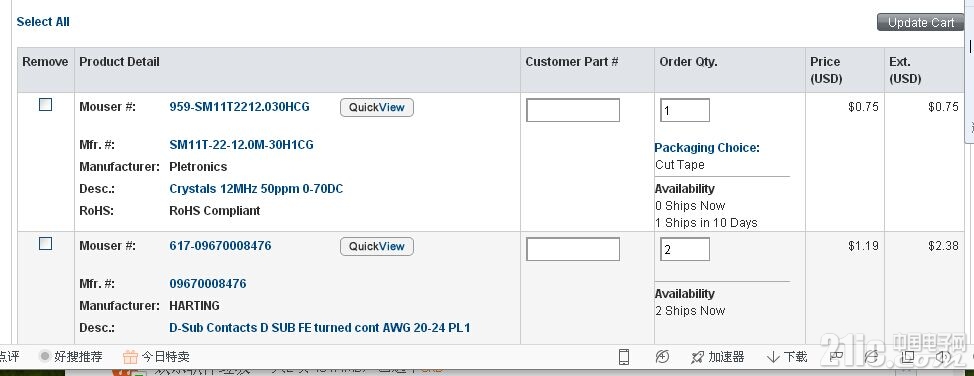
Task: Open the Packaging Choice link
Action: click(x=707, y=148)
